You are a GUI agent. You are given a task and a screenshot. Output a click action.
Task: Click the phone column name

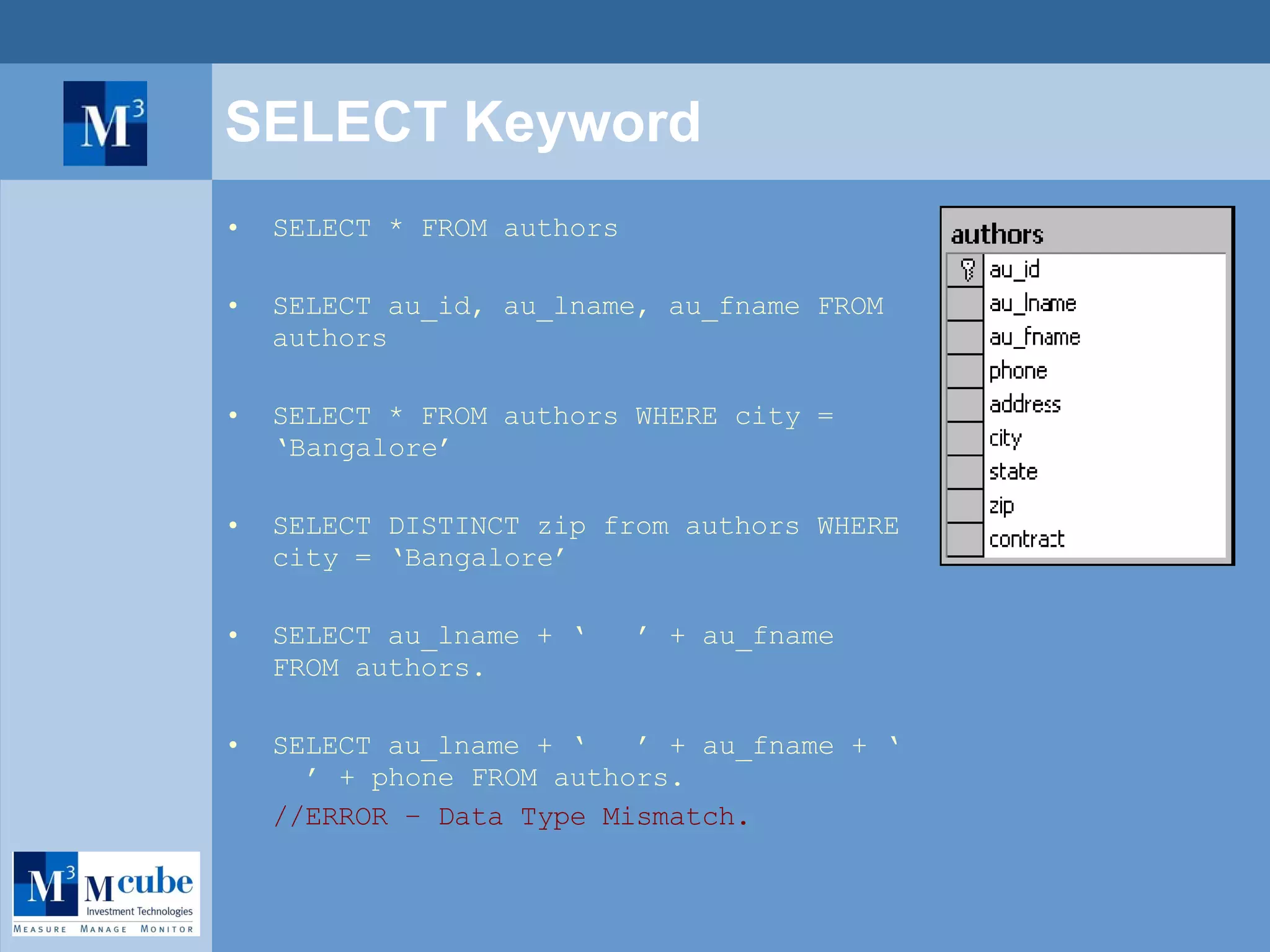[1018, 371]
